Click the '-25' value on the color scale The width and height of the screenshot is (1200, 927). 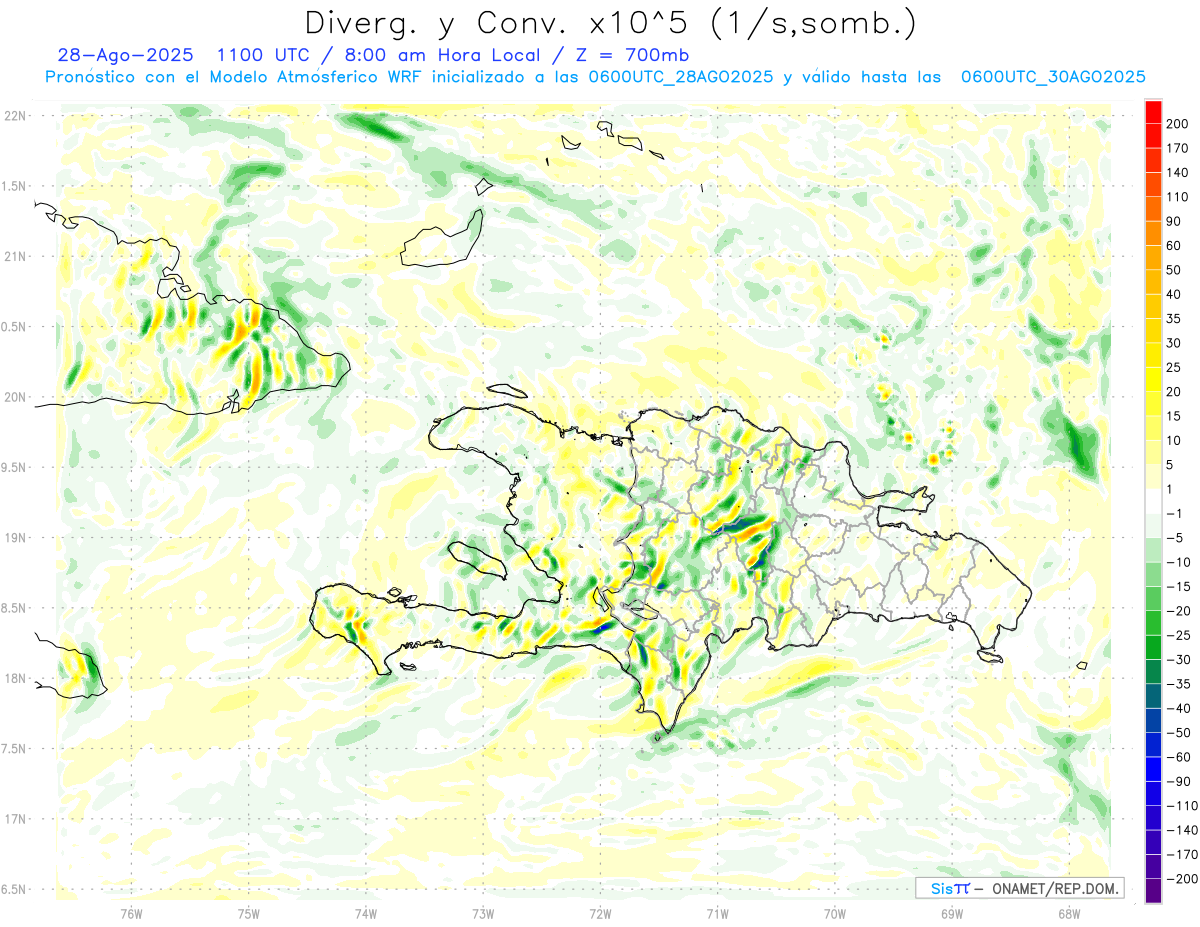point(1179,635)
